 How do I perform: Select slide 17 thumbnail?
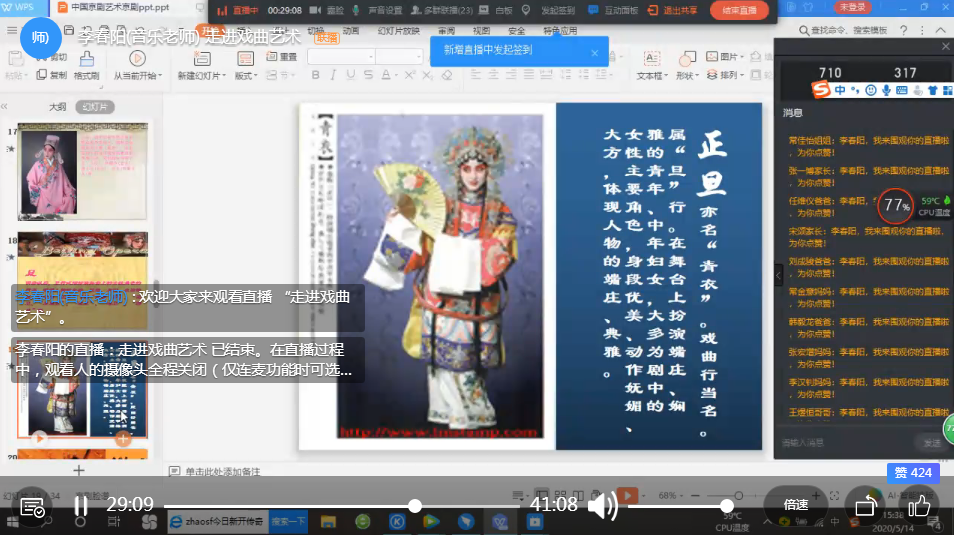(x=82, y=171)
